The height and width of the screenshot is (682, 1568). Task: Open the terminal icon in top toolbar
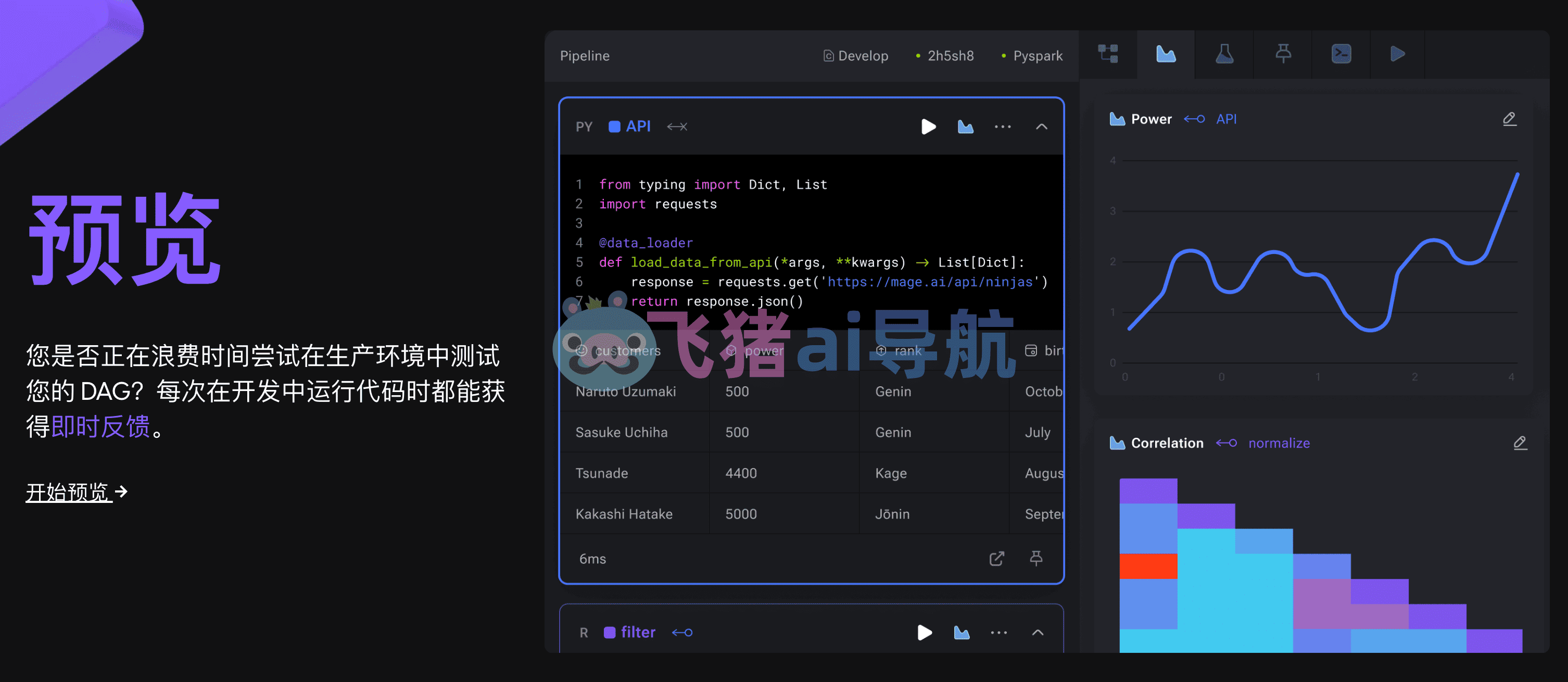1341,54
